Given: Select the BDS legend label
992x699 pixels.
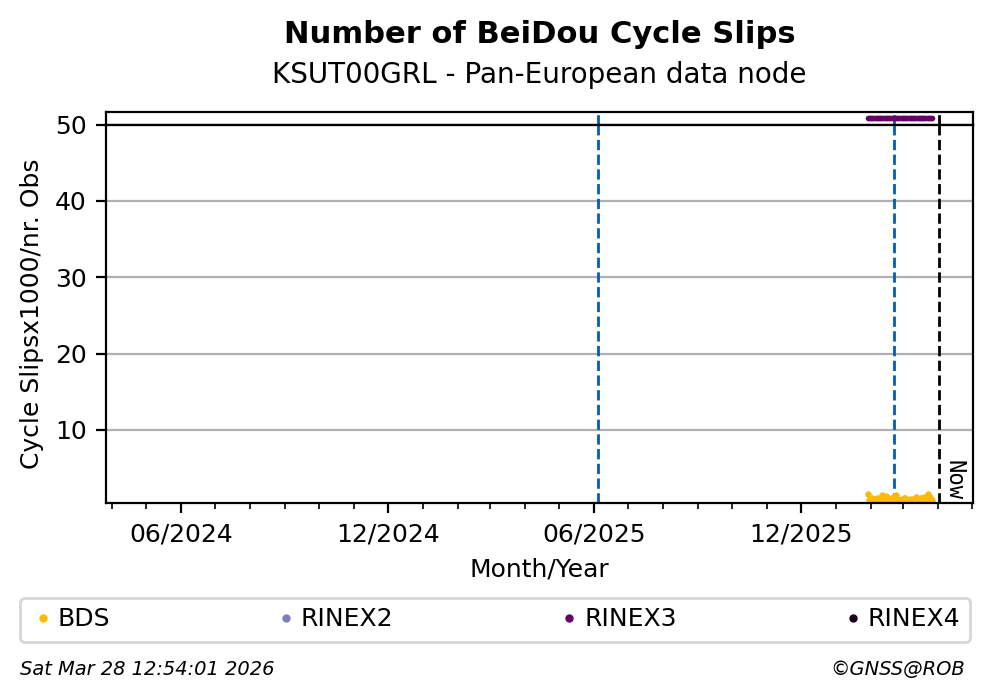Looking at the screenshot, I should pos(84,619).
